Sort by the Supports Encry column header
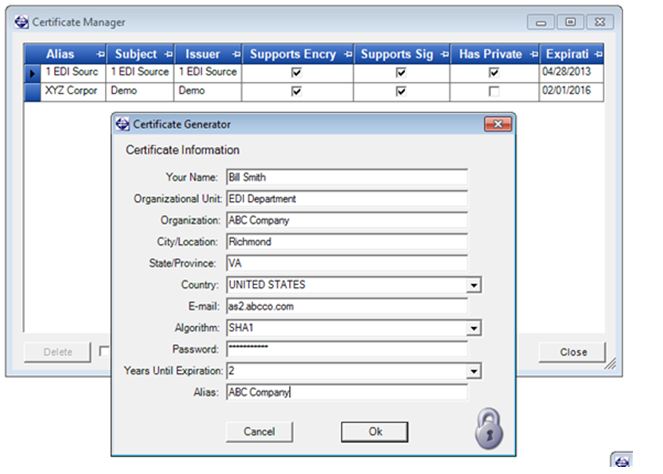Screen dimensions: 663x474 tap(290, 54)
